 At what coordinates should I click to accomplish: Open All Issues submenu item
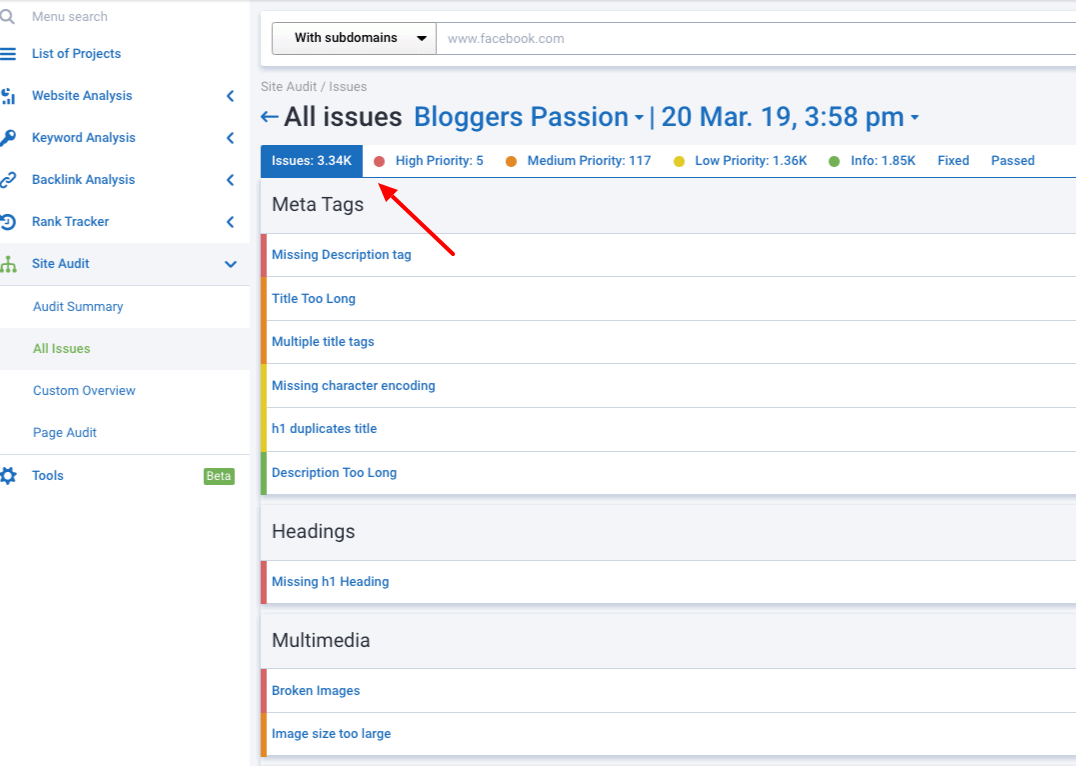click(x=62, y=349)
